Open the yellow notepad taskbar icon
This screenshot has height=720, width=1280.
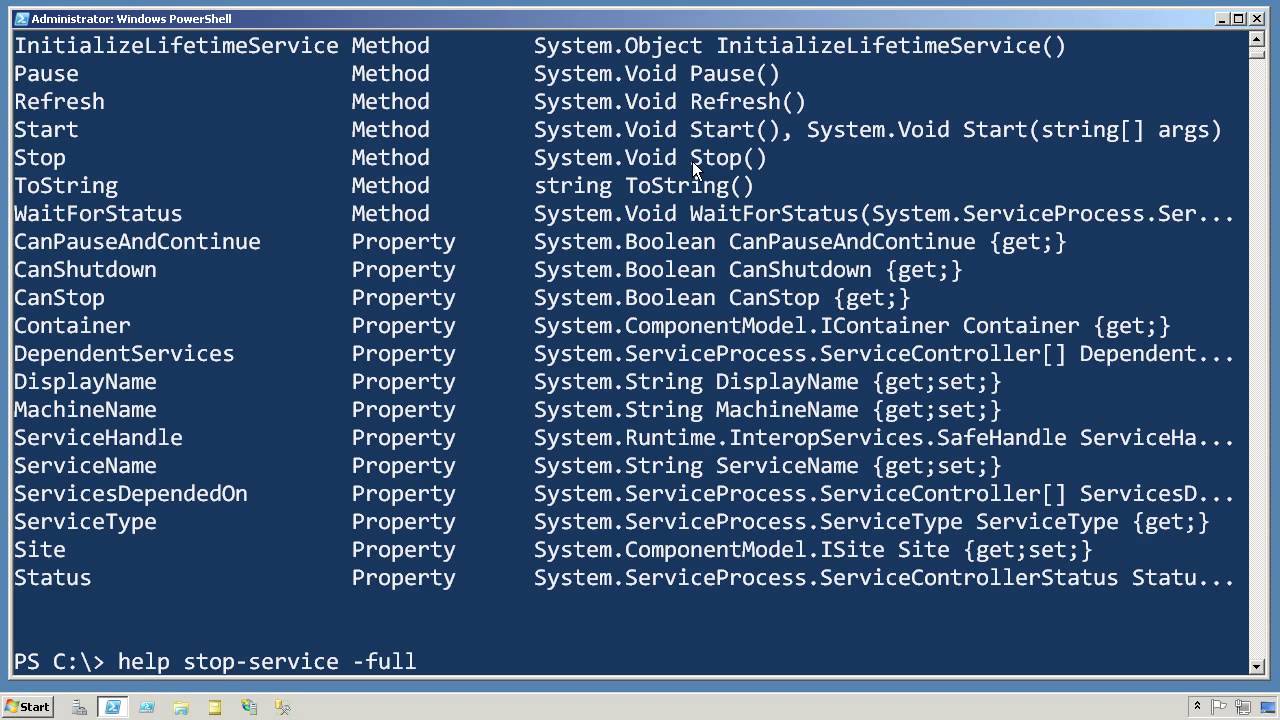(x=215, y=707)
